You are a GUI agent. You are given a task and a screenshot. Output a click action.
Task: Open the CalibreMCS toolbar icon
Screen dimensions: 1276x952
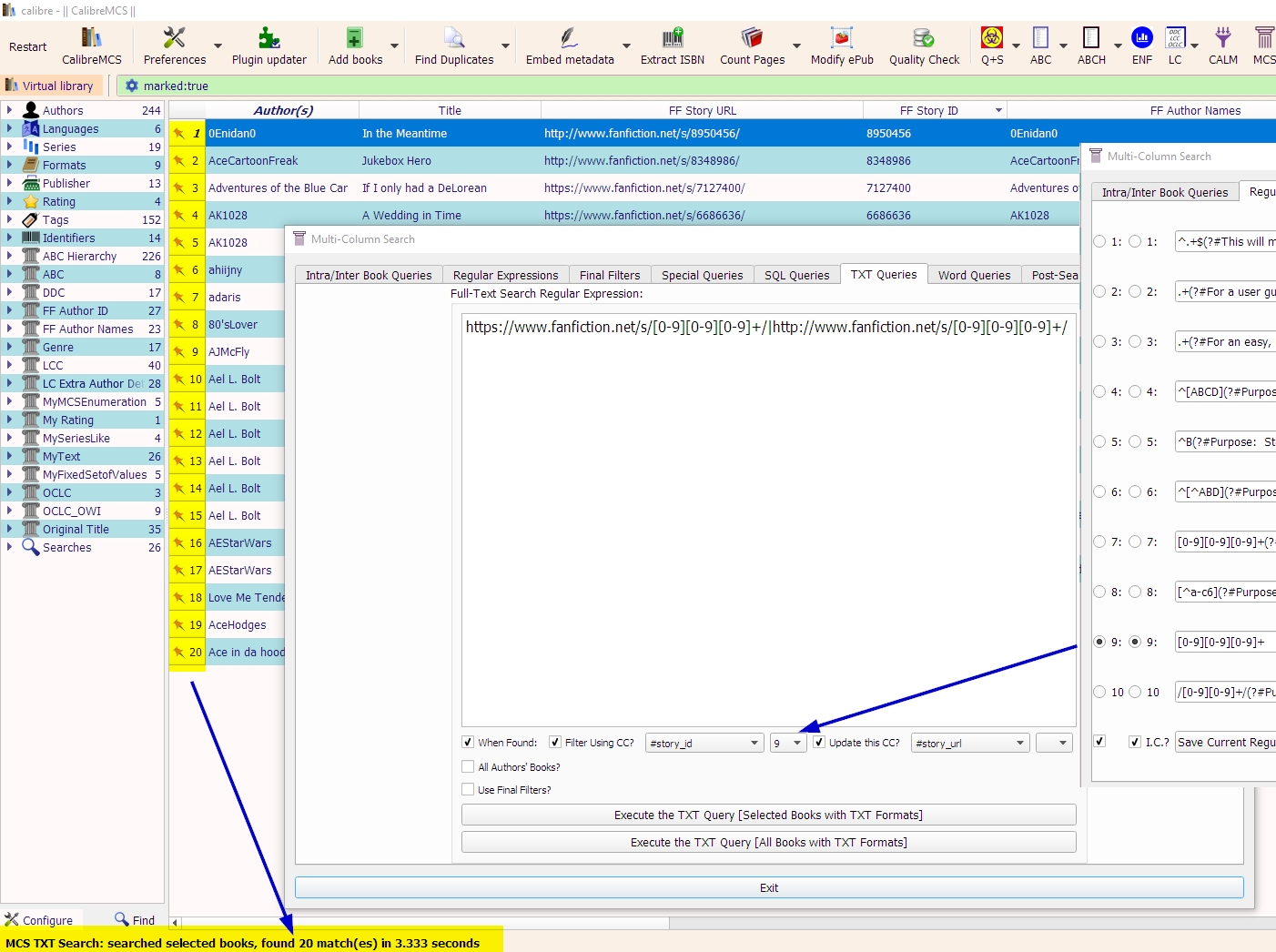tap(91, 46)
